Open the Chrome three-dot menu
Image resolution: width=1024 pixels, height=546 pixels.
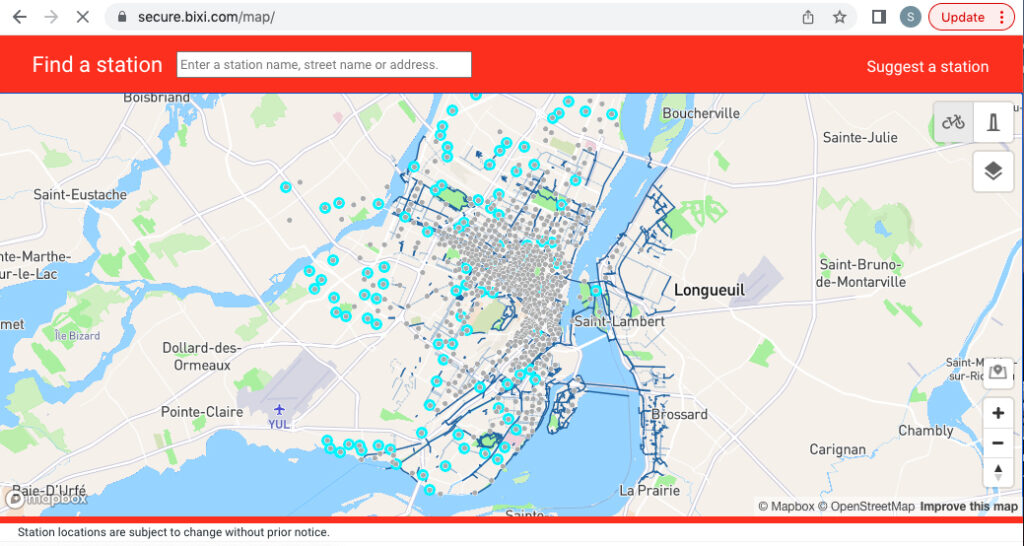1002,17
